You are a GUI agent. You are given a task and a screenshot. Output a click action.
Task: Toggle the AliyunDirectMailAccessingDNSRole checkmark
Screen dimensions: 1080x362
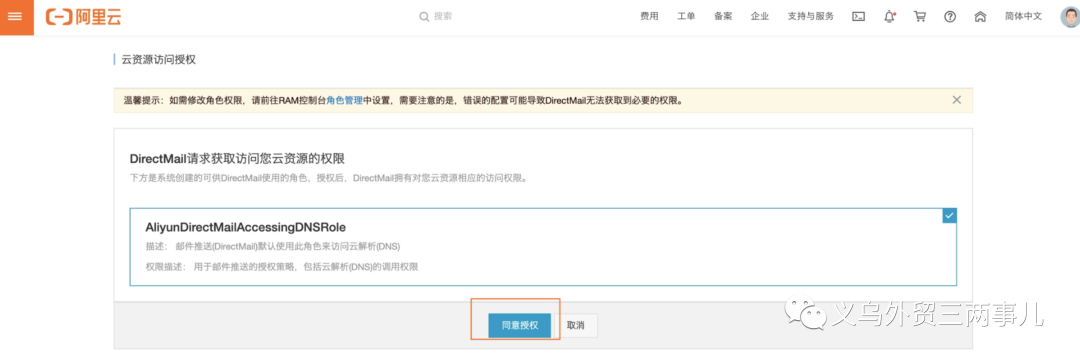(950, 215)
